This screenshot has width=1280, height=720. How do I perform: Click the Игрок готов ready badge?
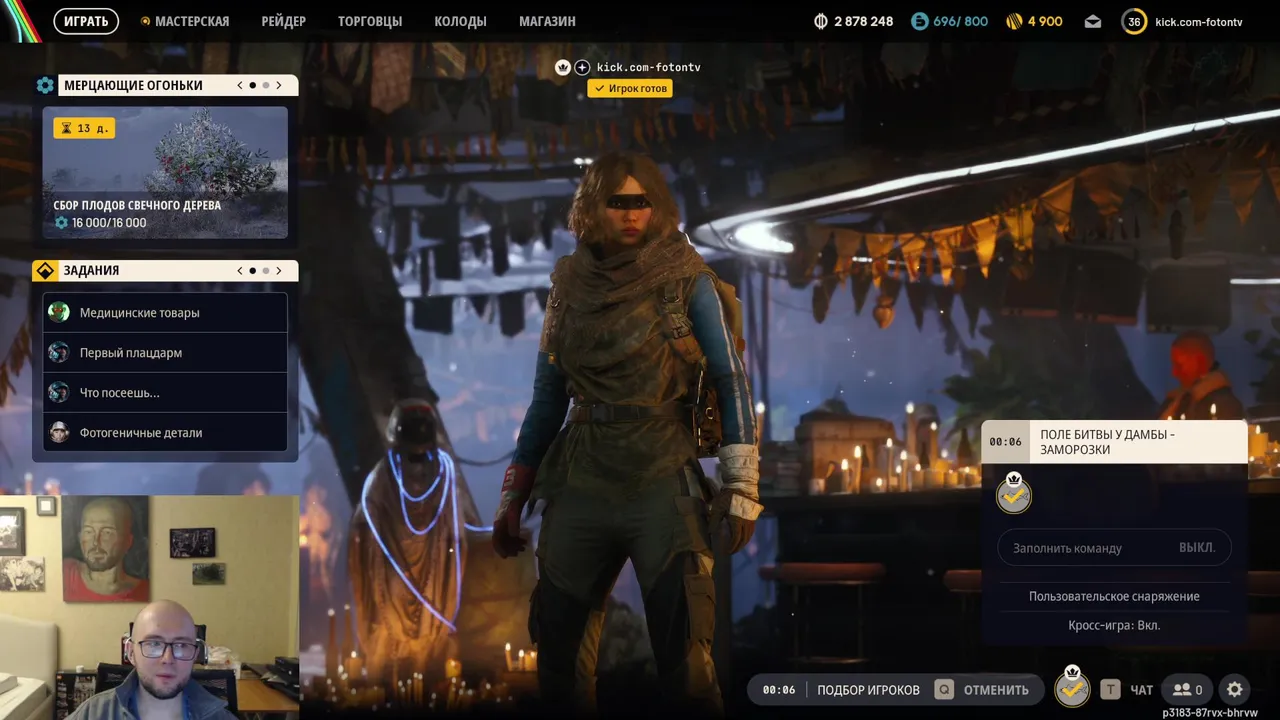pyautogui.click(x=629, y=88)
